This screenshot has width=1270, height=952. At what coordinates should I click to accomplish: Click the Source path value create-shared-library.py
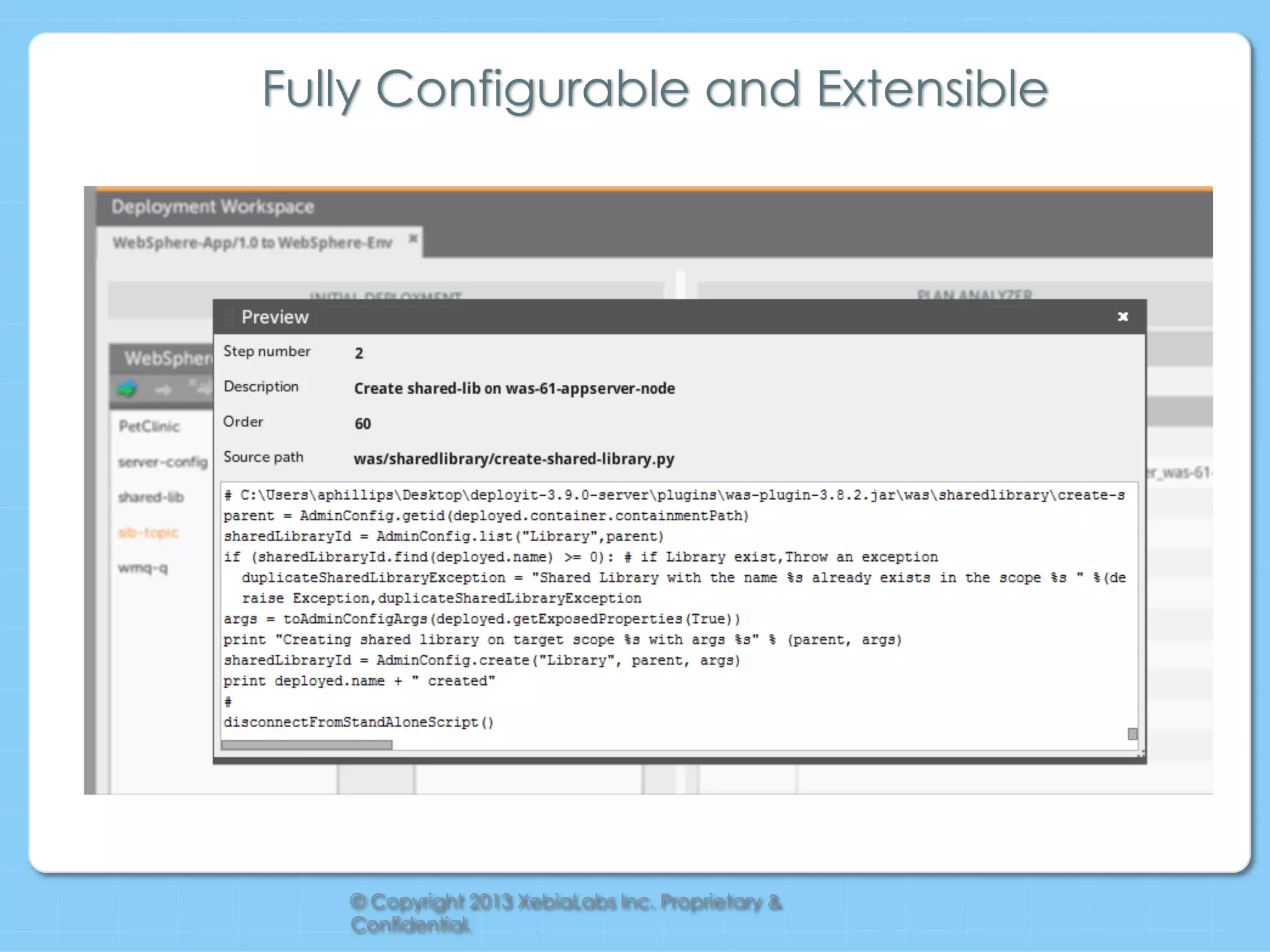(514, 459)
